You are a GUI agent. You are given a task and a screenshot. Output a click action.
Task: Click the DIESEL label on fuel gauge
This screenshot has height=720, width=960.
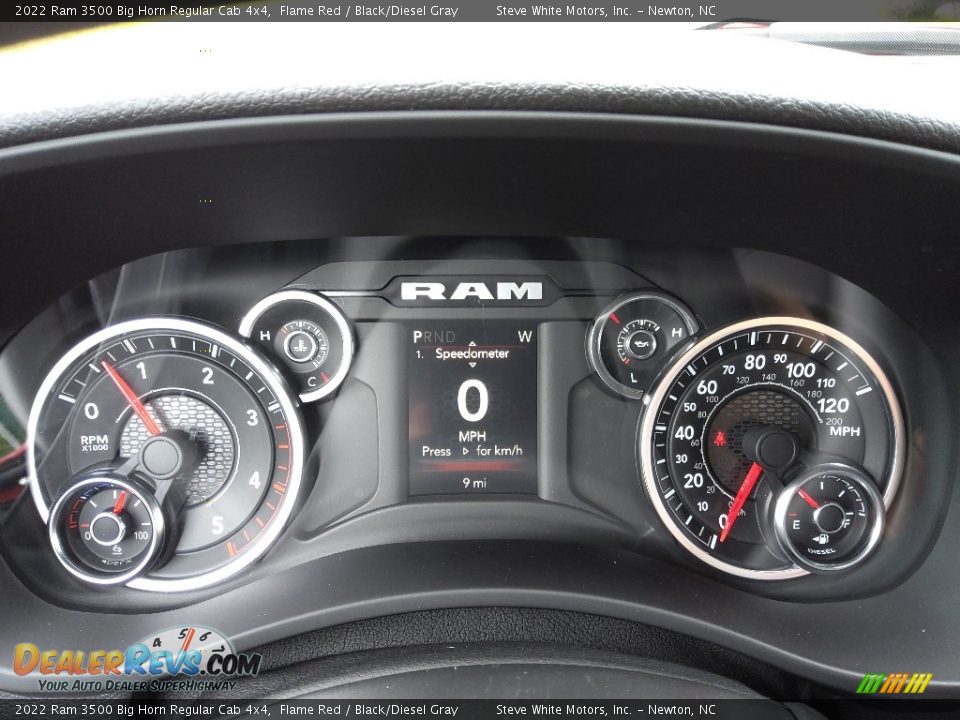(x=821, y=552)
